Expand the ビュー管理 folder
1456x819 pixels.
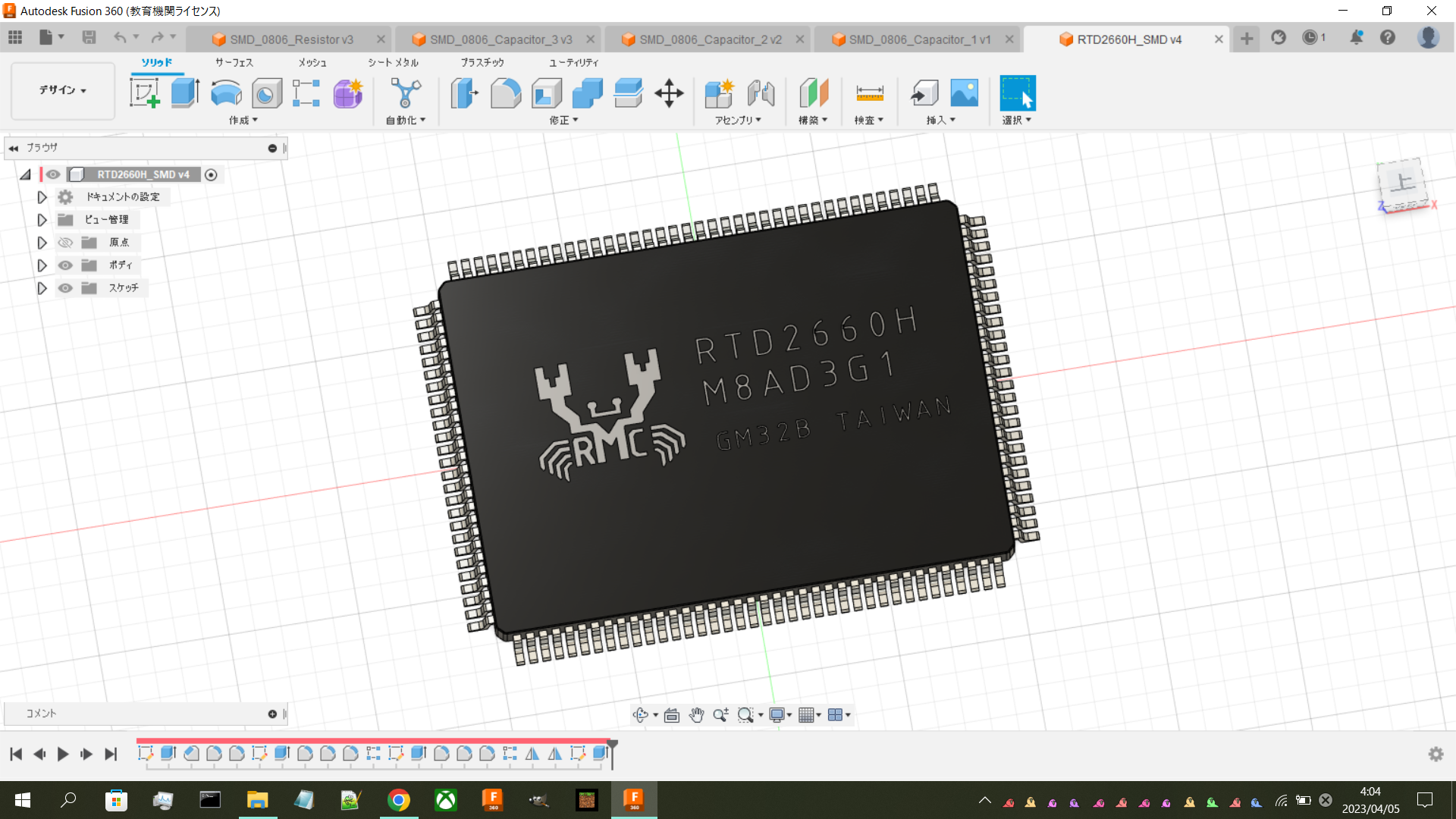coord(42,220)
